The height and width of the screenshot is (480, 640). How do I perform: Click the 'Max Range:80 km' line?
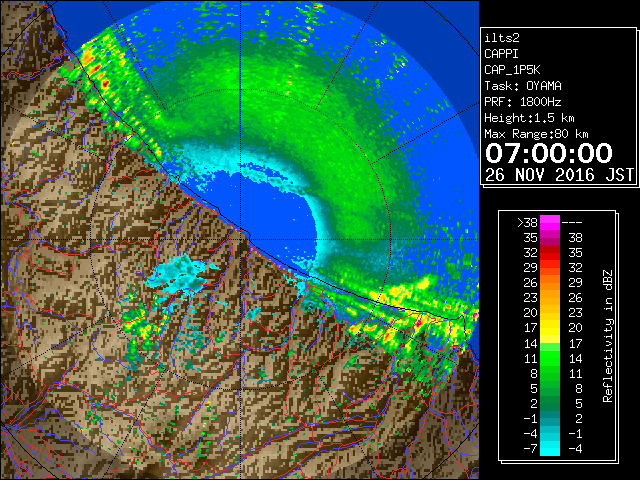(x=536, y=134)
